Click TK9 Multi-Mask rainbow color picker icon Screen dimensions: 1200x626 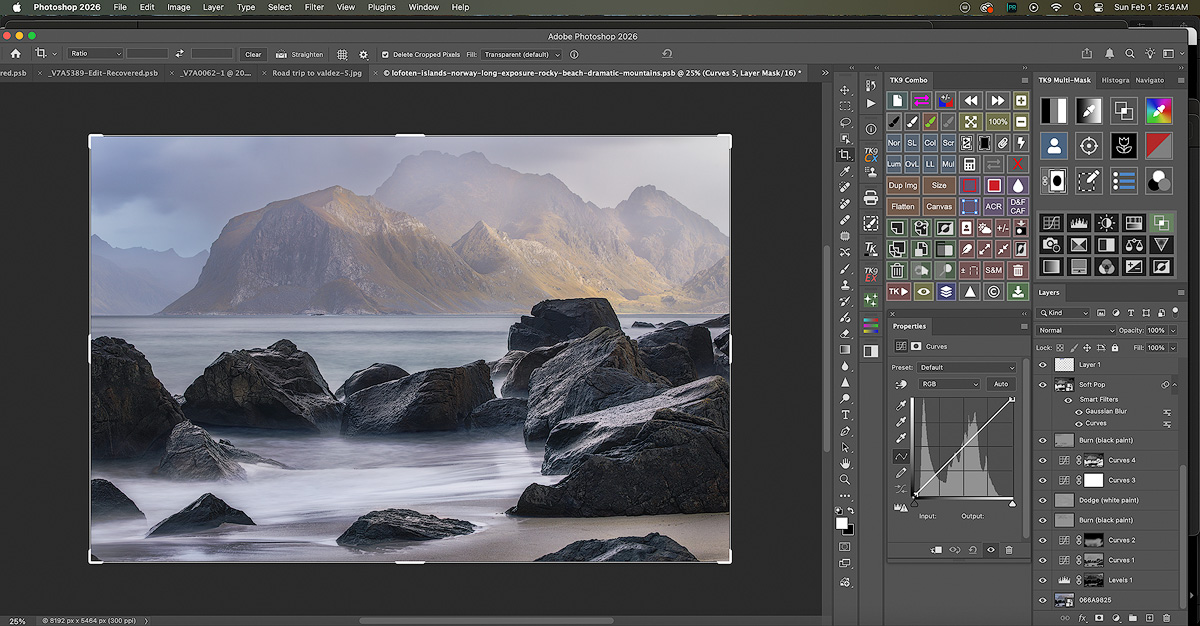click(1159, 111)
